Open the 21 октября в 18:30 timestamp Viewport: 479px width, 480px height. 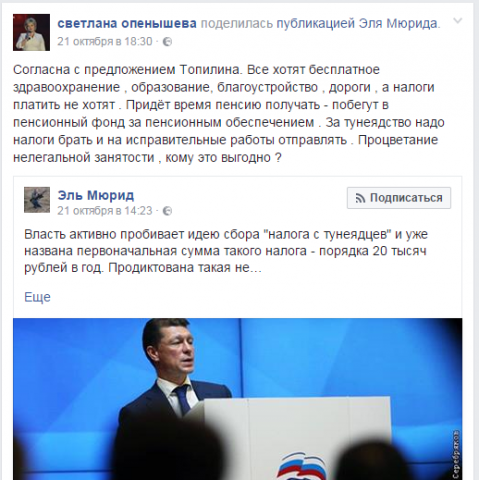tap(105, 42)
